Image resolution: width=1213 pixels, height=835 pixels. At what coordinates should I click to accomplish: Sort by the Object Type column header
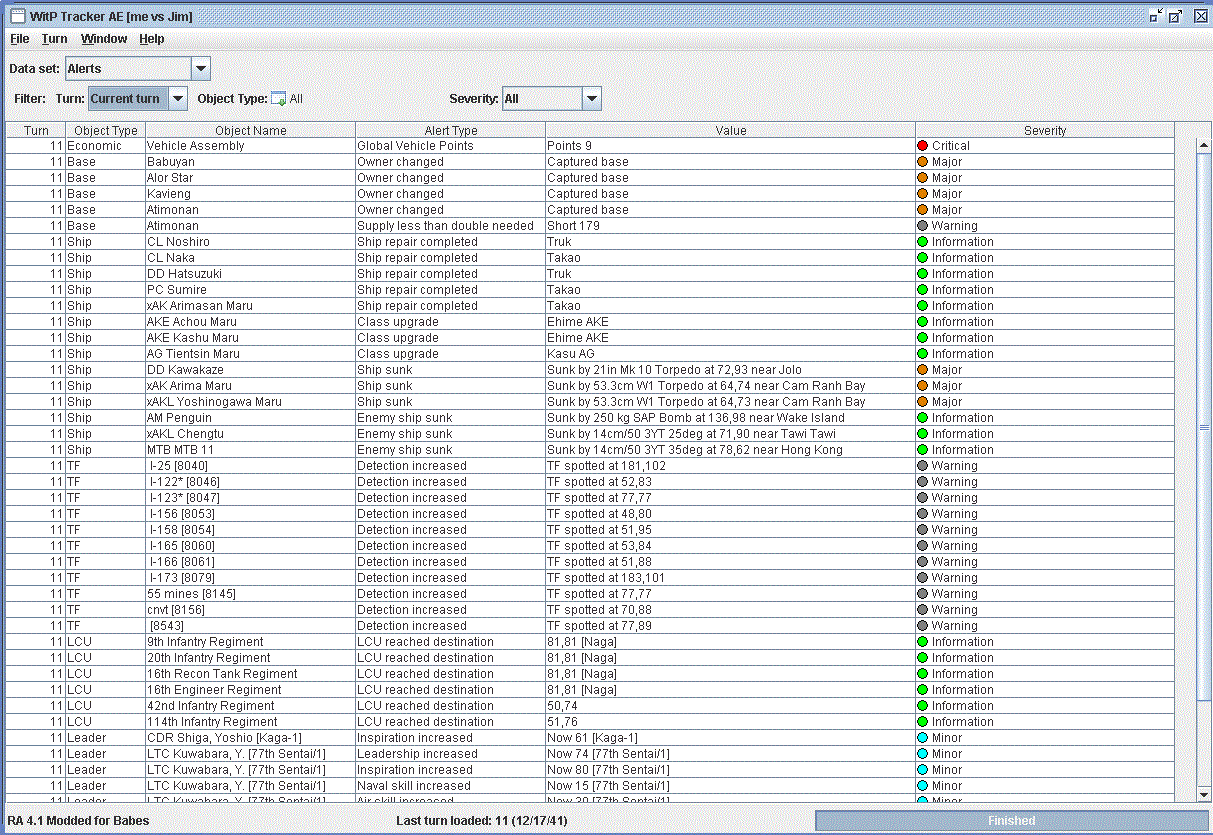tap(106, 130)
